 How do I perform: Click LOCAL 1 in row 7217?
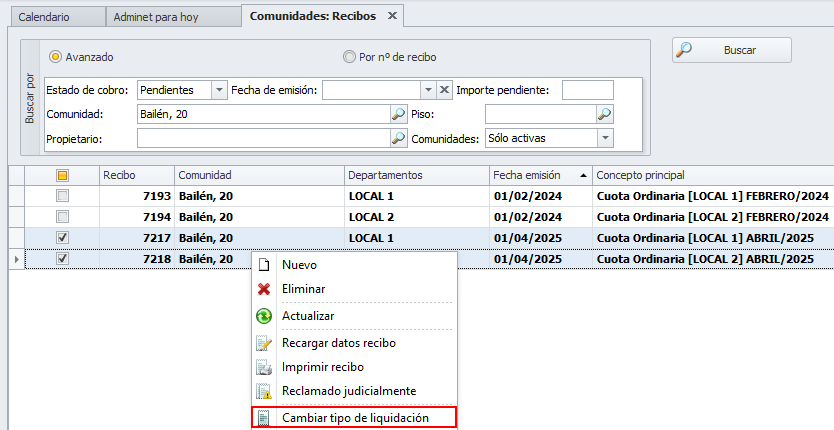pyautogui.click(x=371, y=238)
